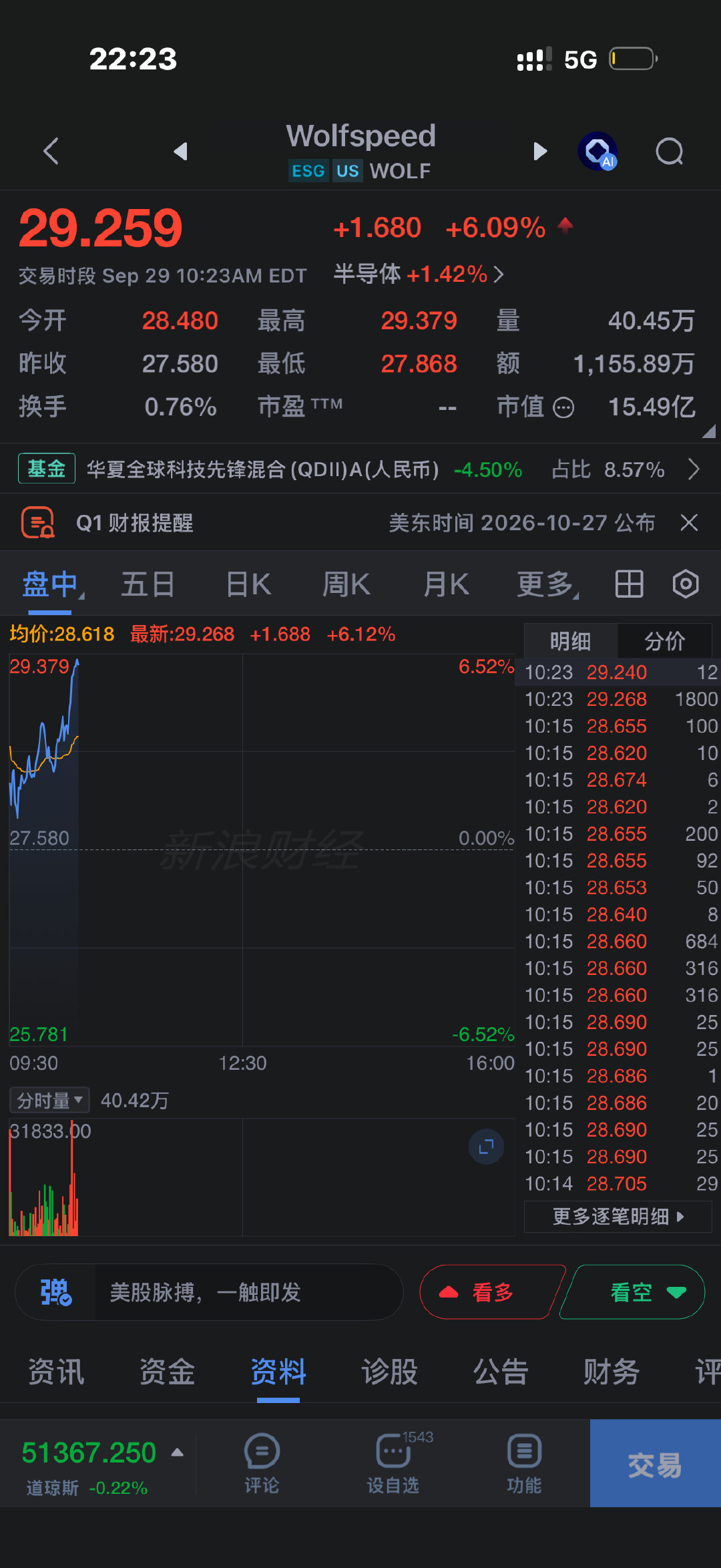Image resolution: width=721 pixels, height=1568 pixels.
Task: Tap the volume bar chart area
Action: 262,1177
